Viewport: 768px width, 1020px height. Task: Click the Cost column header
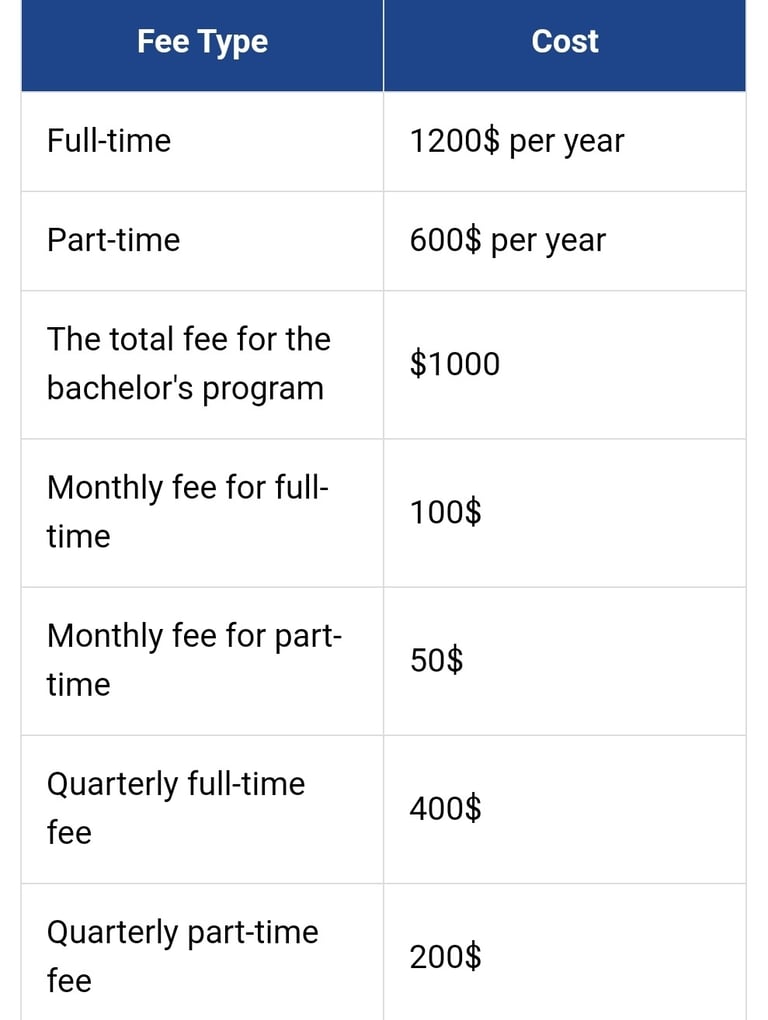565,42
